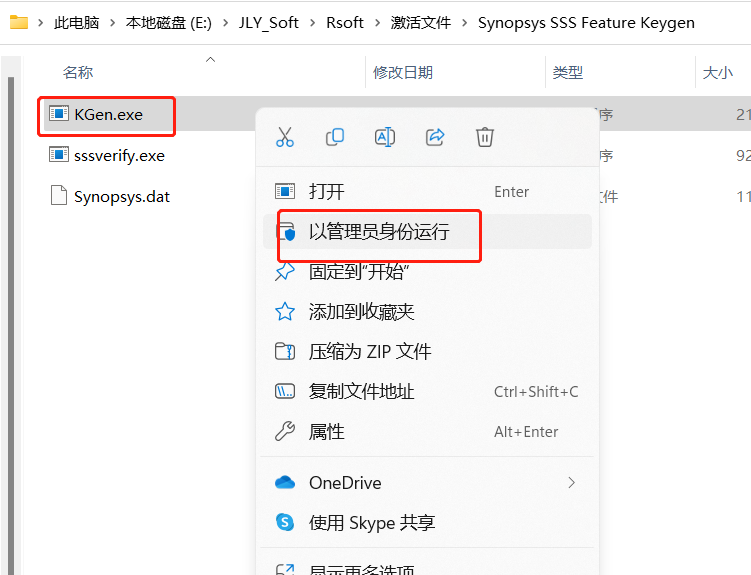This screenshot has width=751, height=575.
Task: Sort by the 修改日期 column header
Action: [x=403, y=73]
